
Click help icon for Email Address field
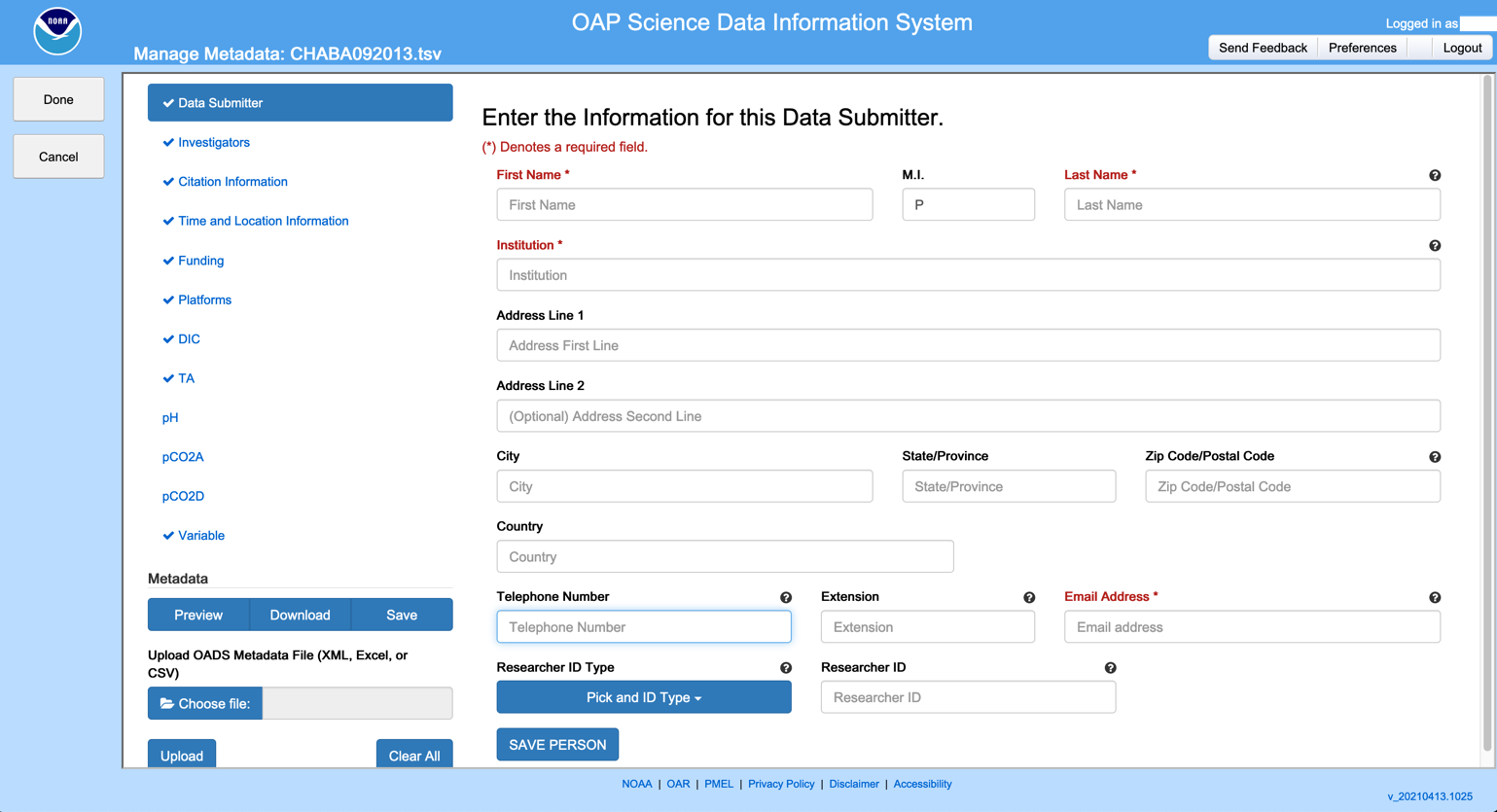click(1434, 598)
